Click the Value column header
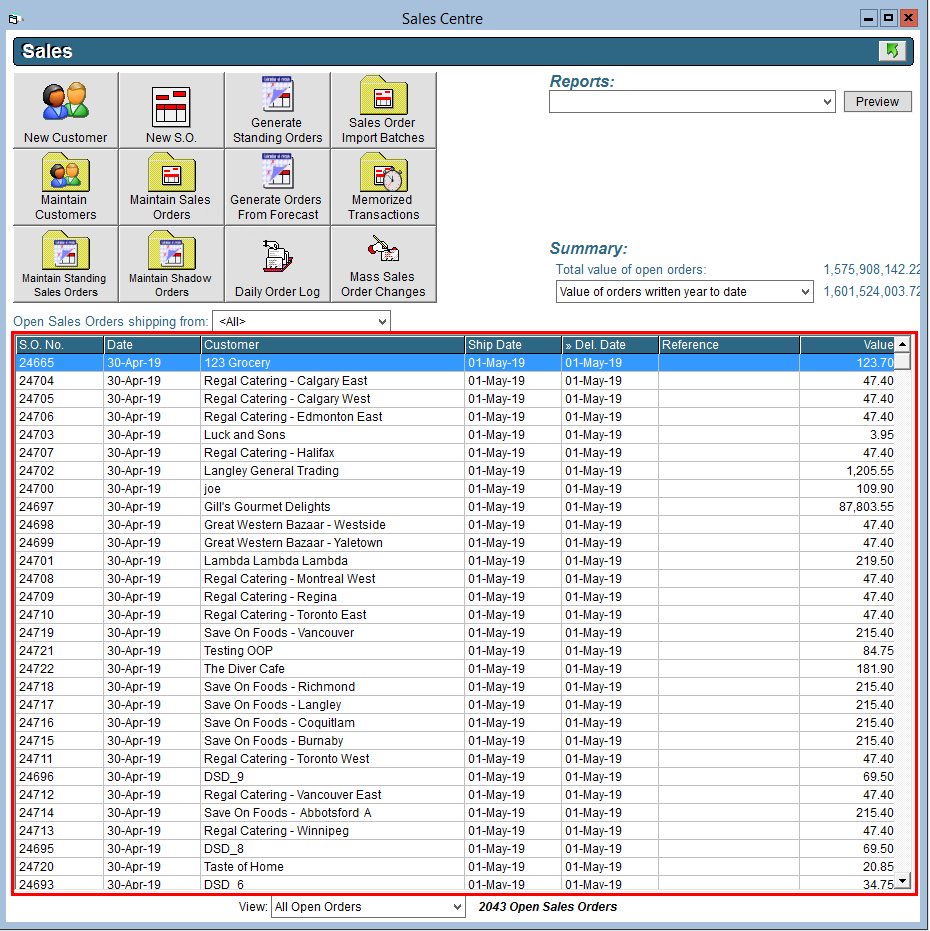Image resolution: width=930 pixels, height=931 pixels. click(x=847, y=345)
